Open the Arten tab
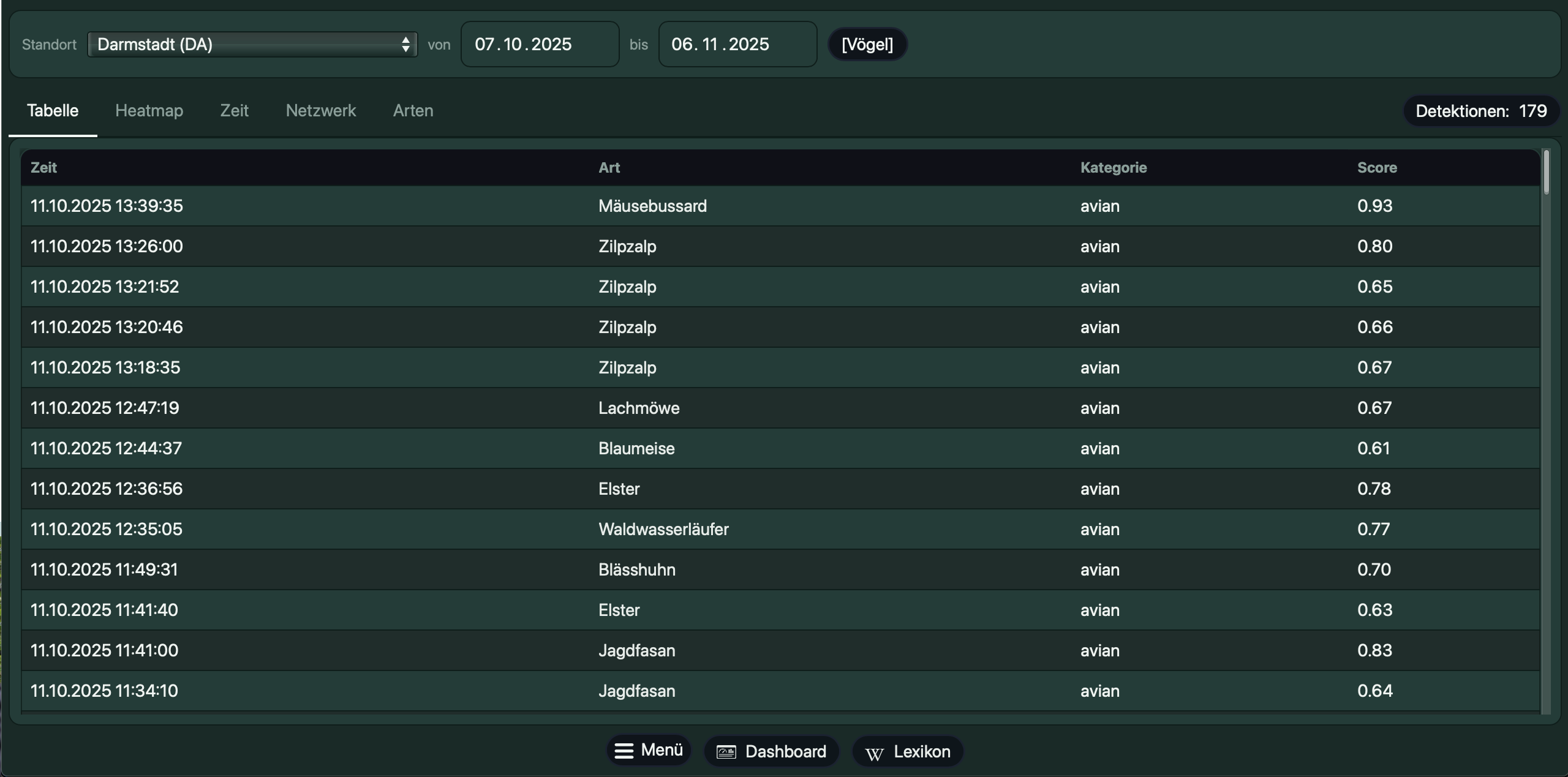Viewport: 1568px width, 777px height. tap(413, 111)
